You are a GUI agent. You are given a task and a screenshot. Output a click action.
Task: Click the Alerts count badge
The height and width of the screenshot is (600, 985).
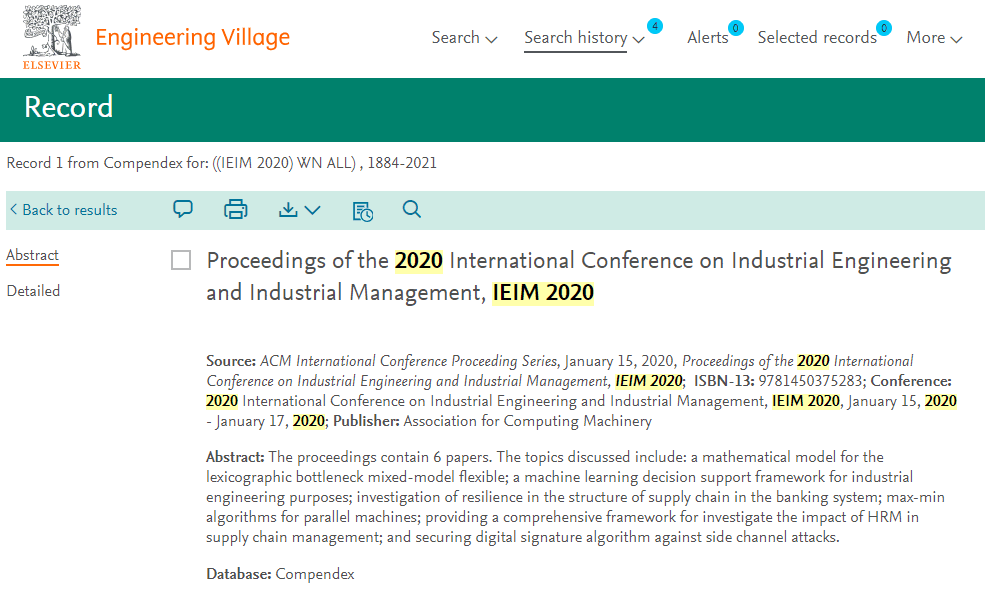736,28
